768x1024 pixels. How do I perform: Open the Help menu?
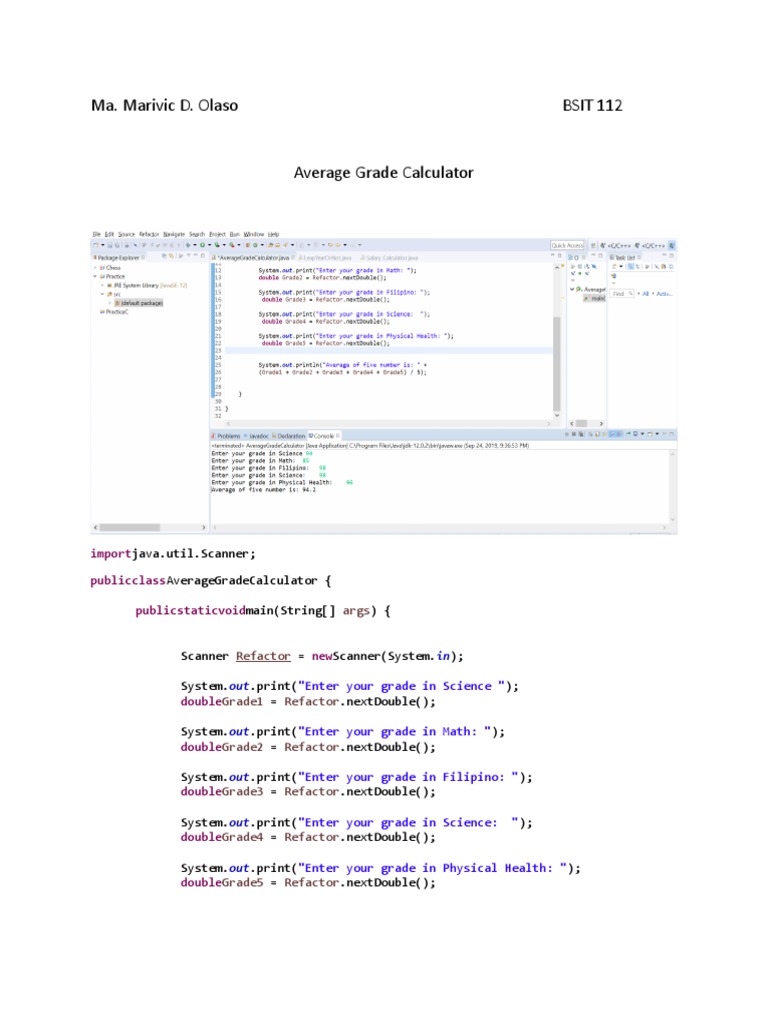click(x=274, y=234)
